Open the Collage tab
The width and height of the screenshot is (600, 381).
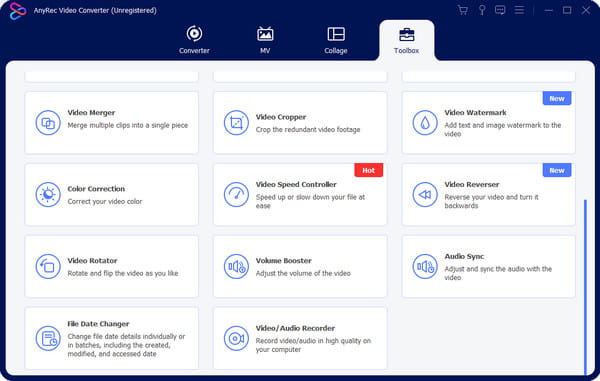336,40
